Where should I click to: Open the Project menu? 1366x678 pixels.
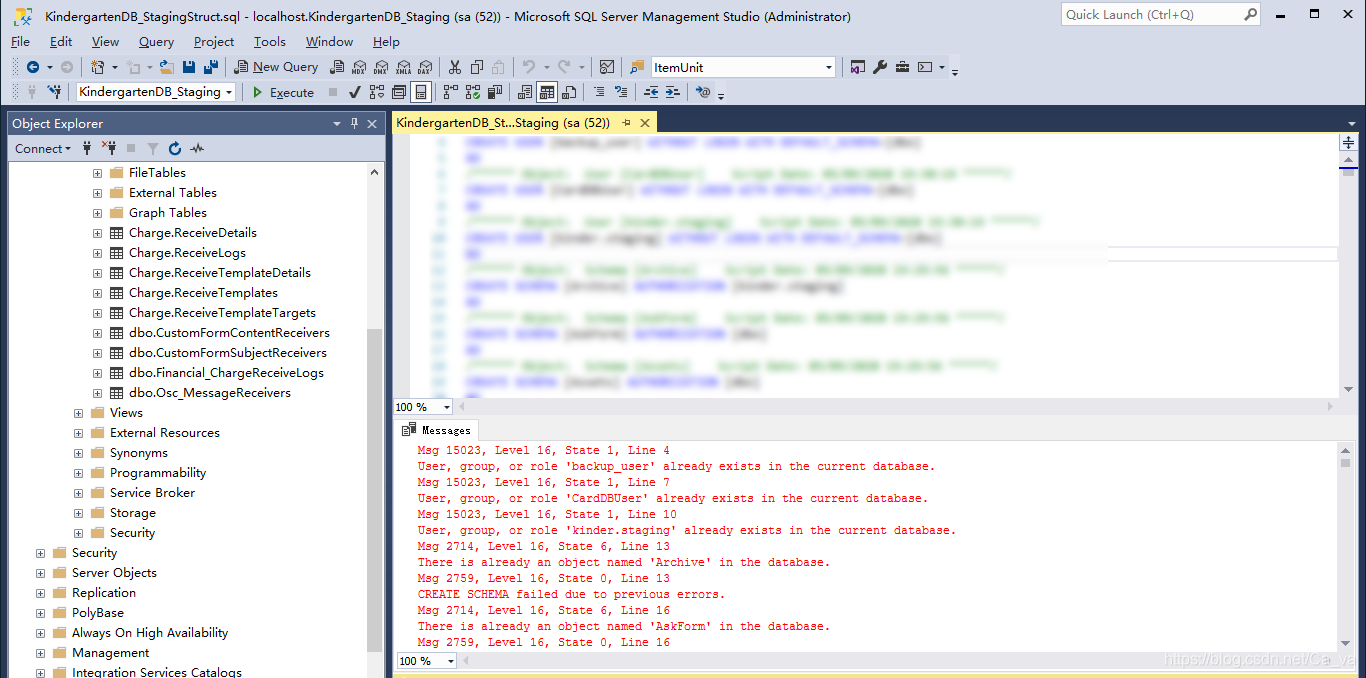pyautogui.click(x=214, y=41)
